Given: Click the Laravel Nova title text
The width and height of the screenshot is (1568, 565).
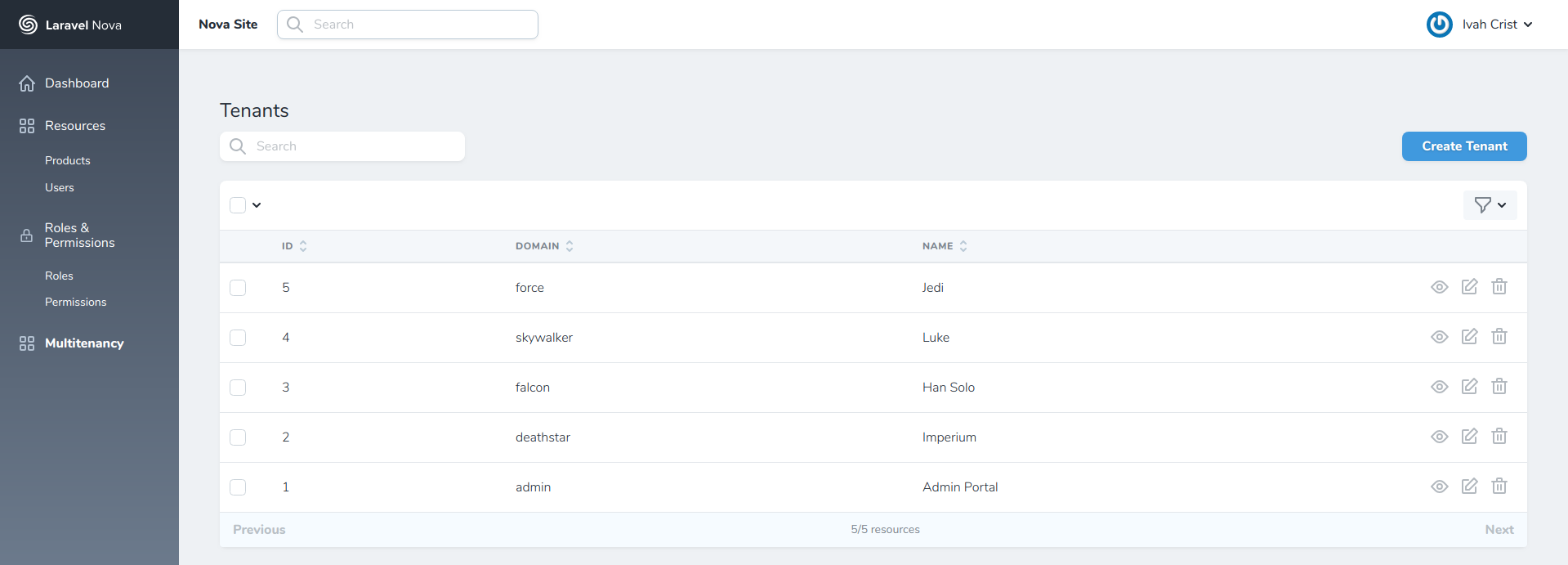Looking at the screenshot, I should (83, 25).
